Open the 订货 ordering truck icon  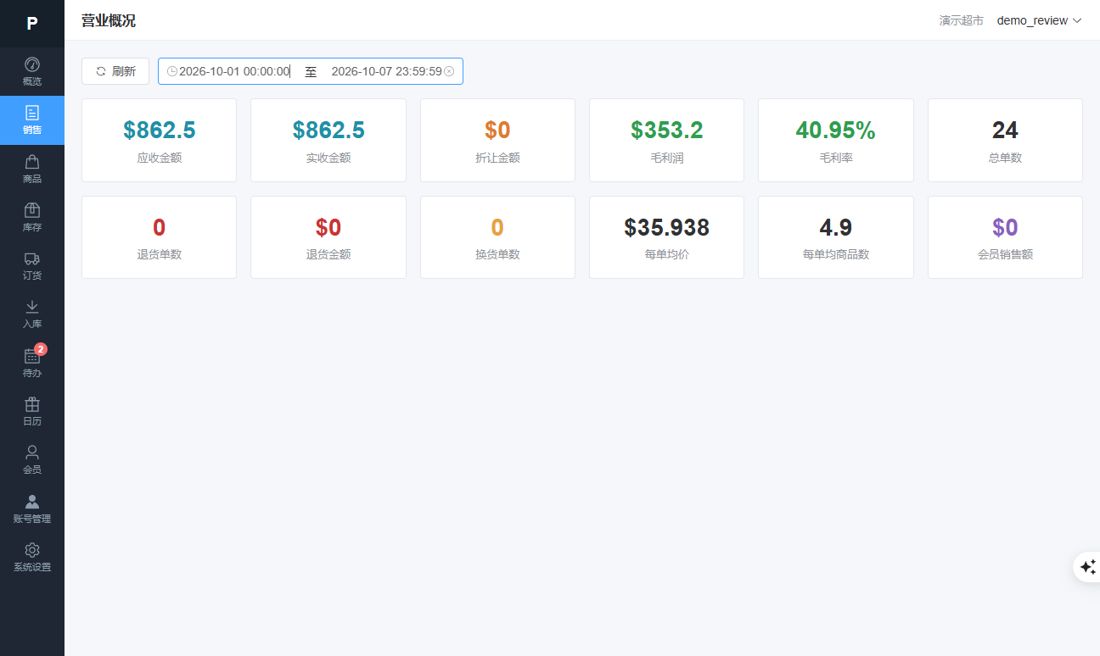pyautogui.click(x=32, y=266)
